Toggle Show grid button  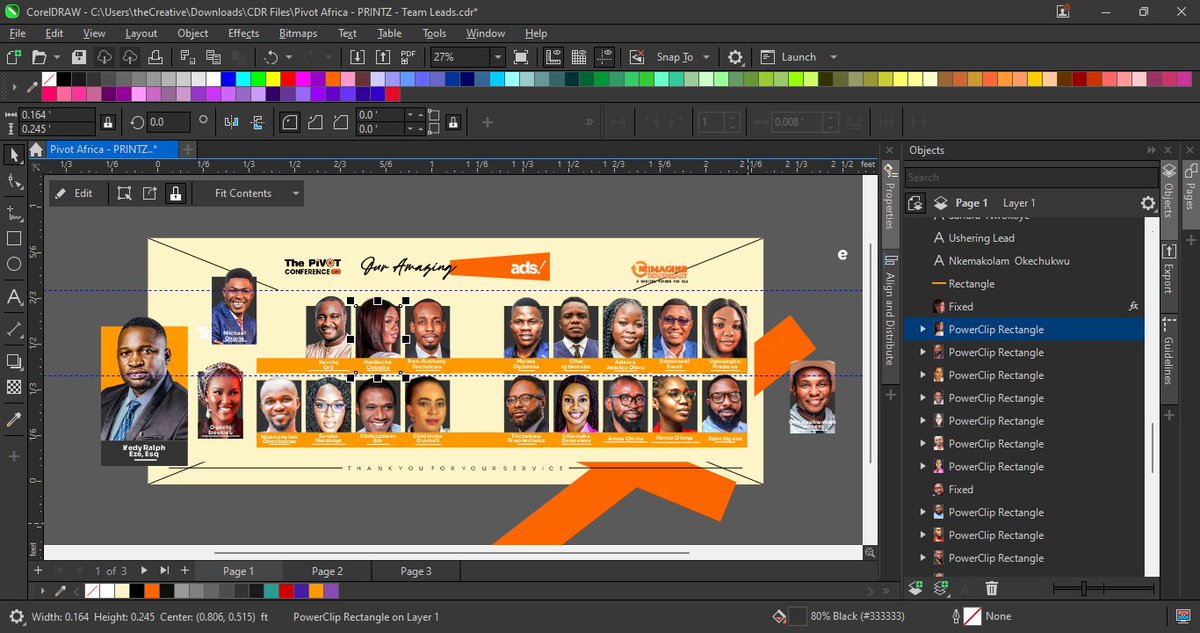pos(578,57)
